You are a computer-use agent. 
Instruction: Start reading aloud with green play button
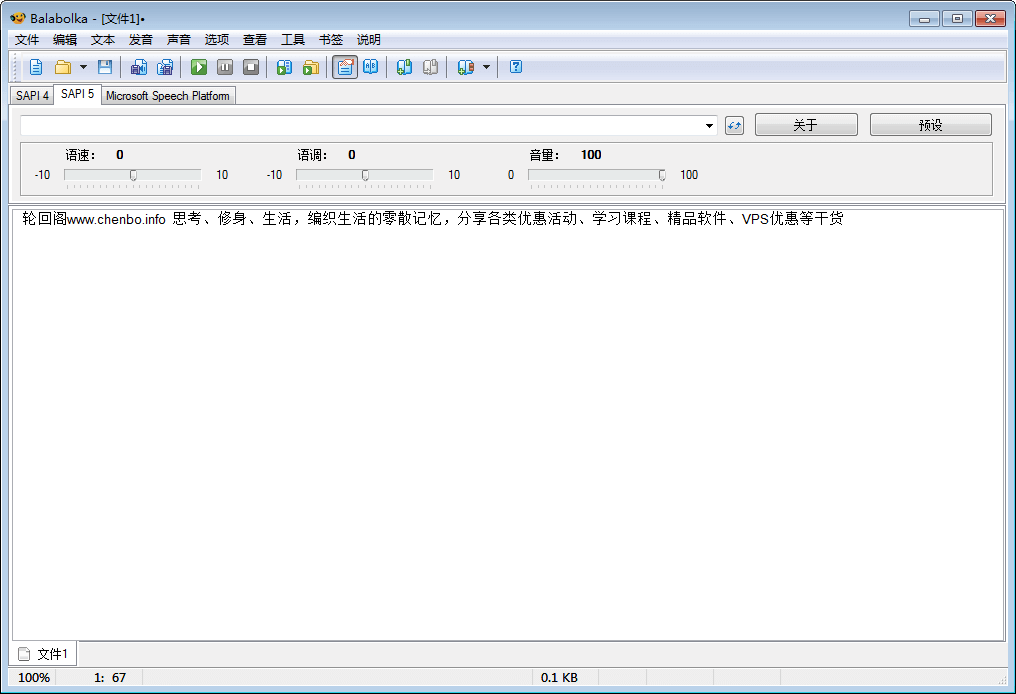click(199, 67)
